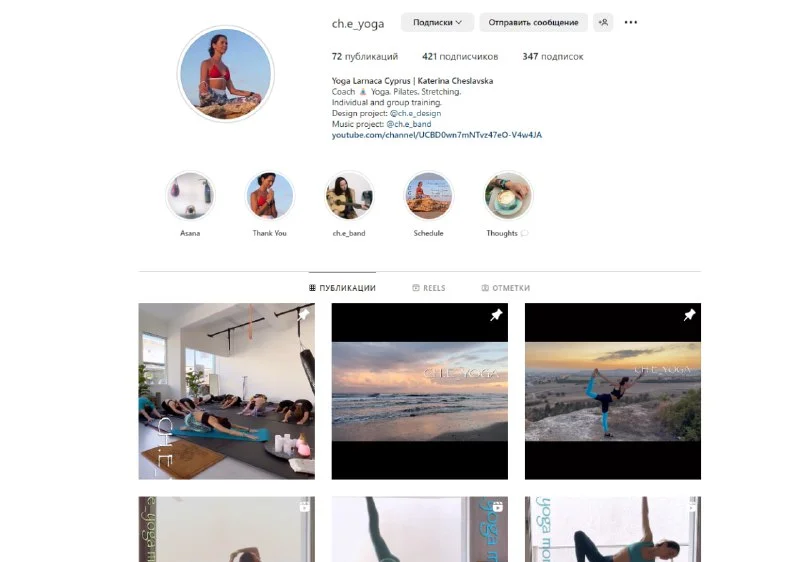Open pinned sunset dancer pose video post
Screen dimensions: 800x562
[x=613, y=391]
